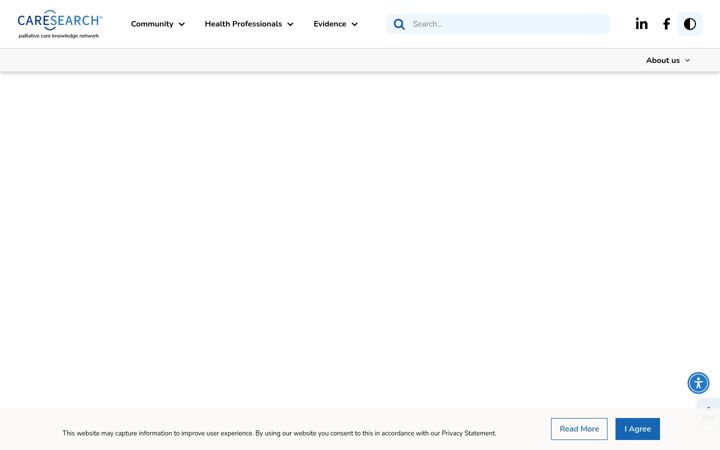This screenshot has height=450, width=720.
Task: Click the I Agree button
Action: pos(637,429)
